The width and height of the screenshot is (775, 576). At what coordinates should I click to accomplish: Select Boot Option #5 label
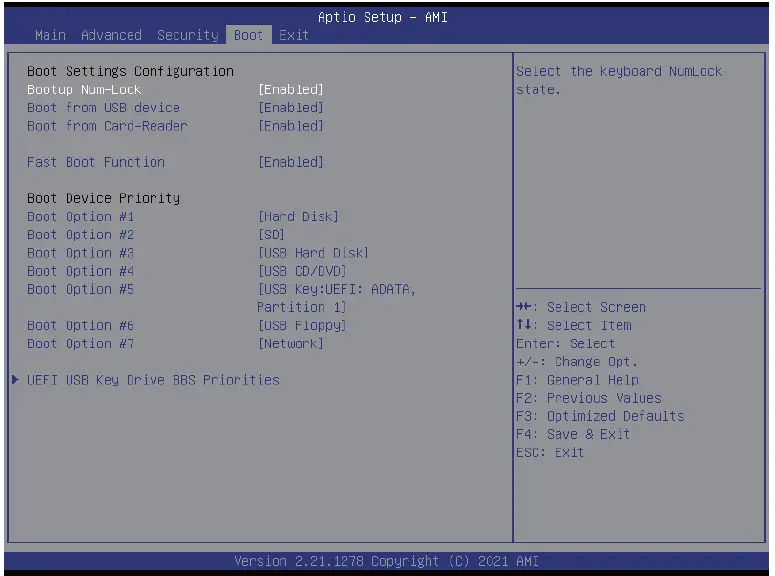click(81, 289)
